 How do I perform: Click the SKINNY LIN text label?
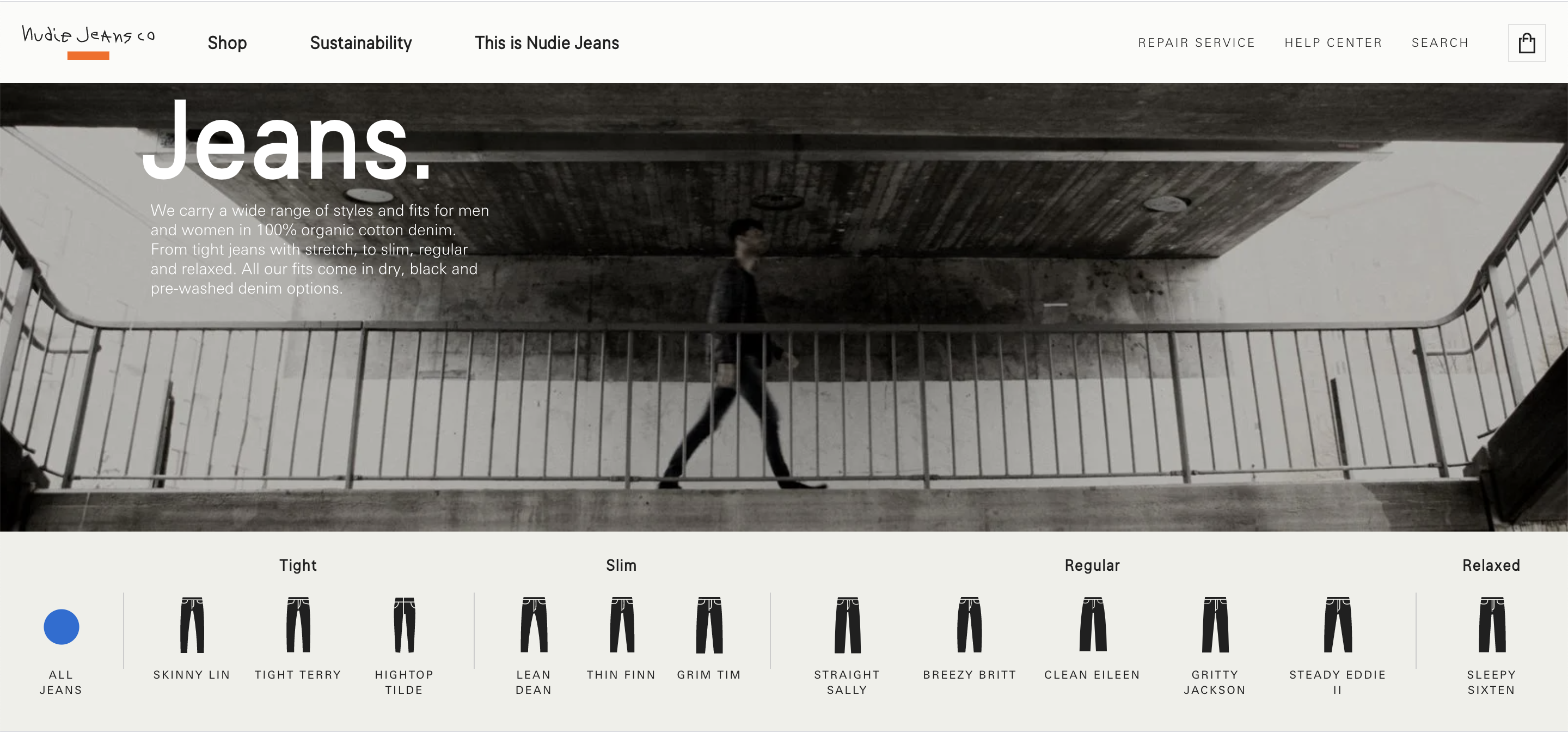[x=192, y=675]
